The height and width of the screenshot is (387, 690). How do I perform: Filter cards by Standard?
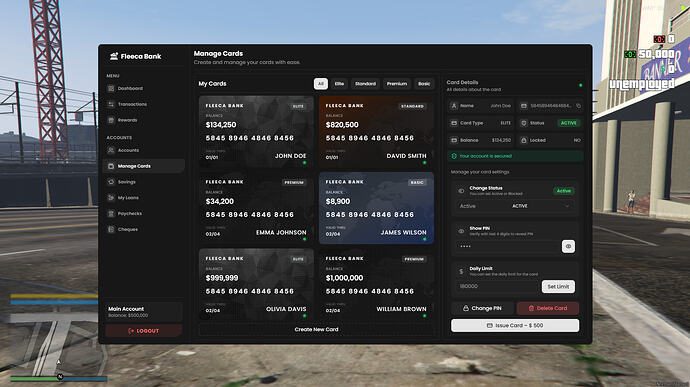[x=365, y=84]
